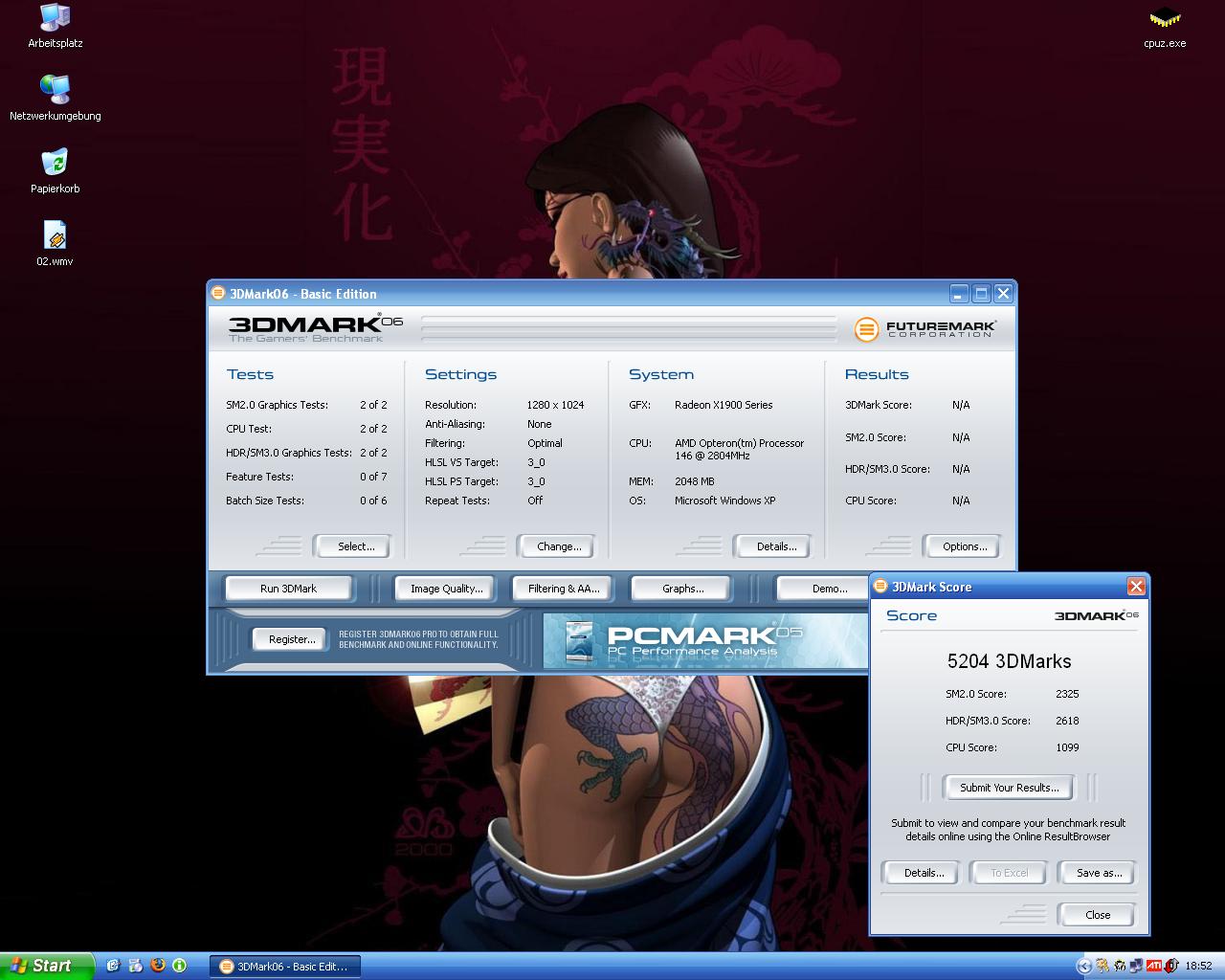Image resolution: width=1225 pixels, height=980 pixels.
Task: Click the Futuremark Corporation logo
Action: coord(924,329)
